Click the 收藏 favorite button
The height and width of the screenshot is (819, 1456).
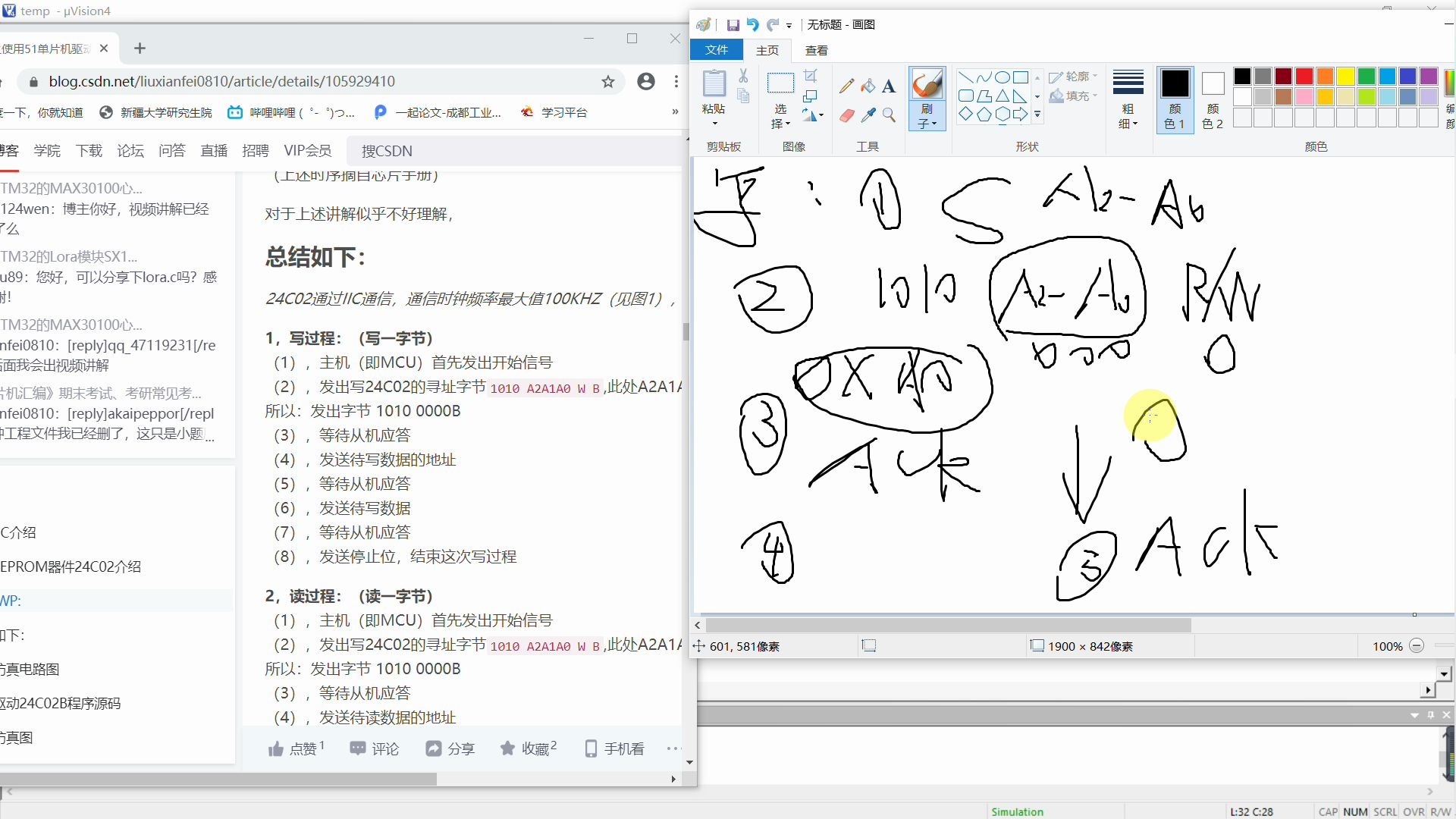[528, 748]
